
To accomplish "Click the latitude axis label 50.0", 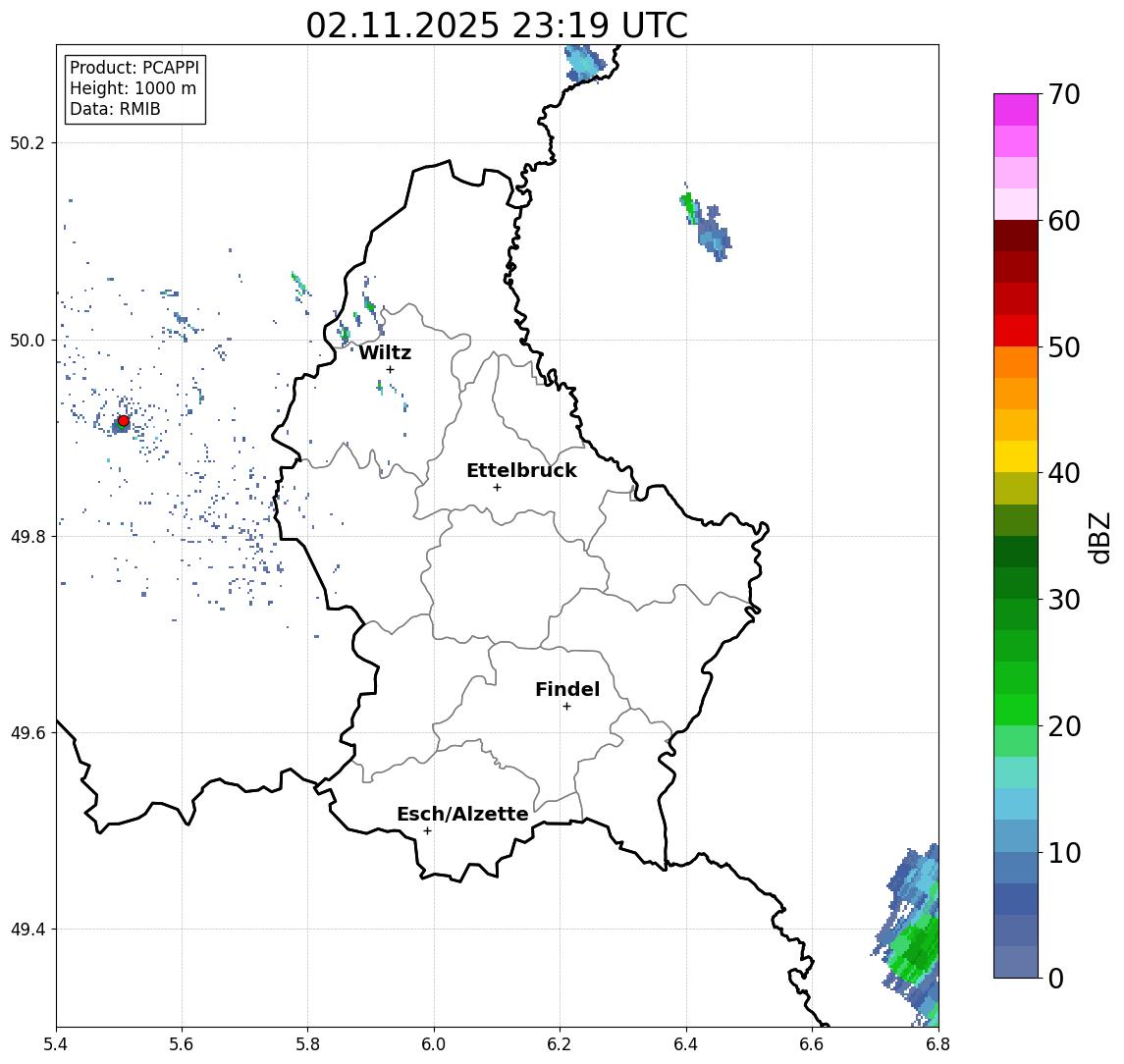I will pos(27,340).
